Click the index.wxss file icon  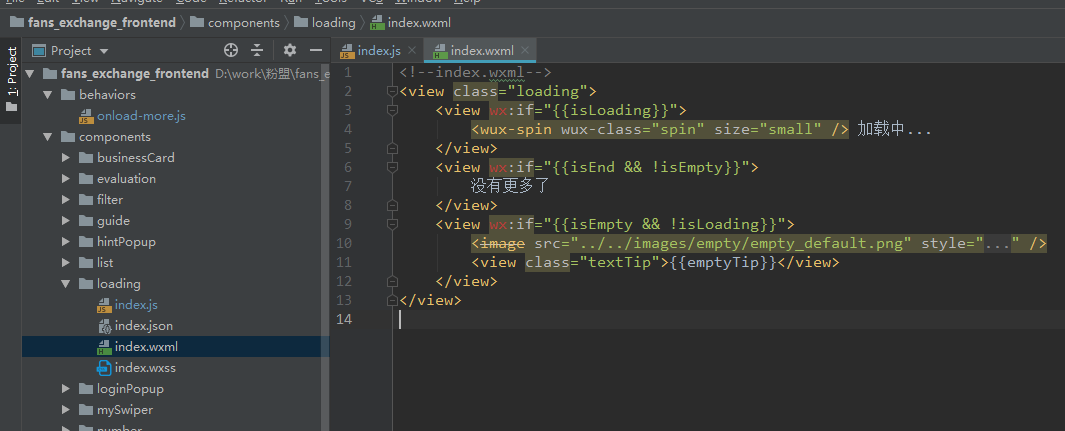(x=104, y=369)
